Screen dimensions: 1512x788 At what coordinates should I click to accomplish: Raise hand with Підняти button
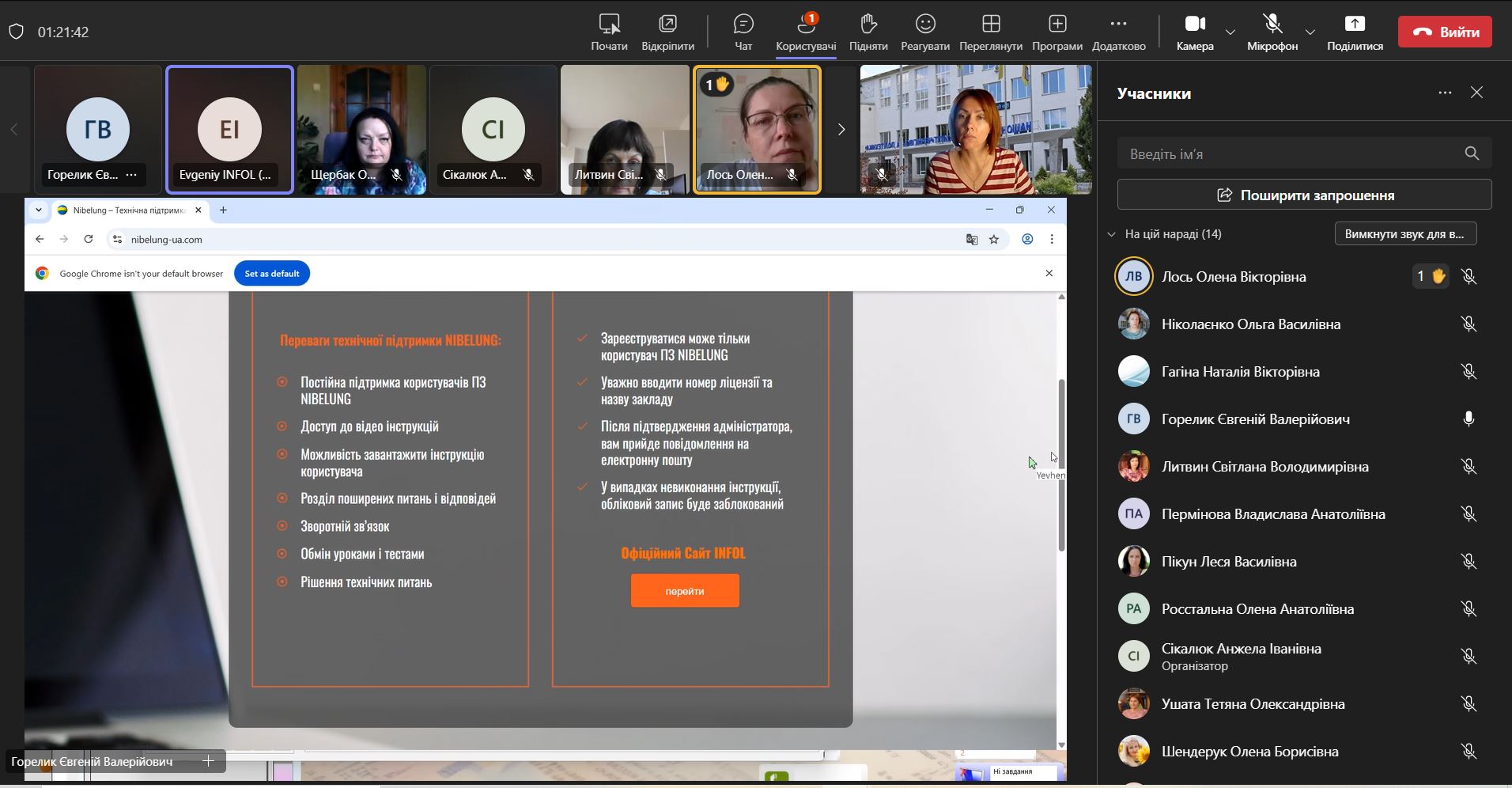click(x=868, y=32)
